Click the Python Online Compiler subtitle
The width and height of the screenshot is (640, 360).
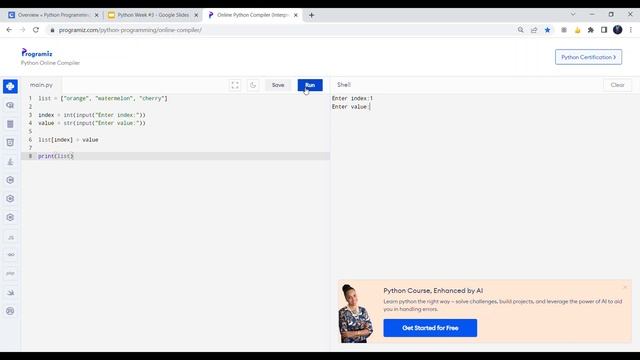click(50, 63)
